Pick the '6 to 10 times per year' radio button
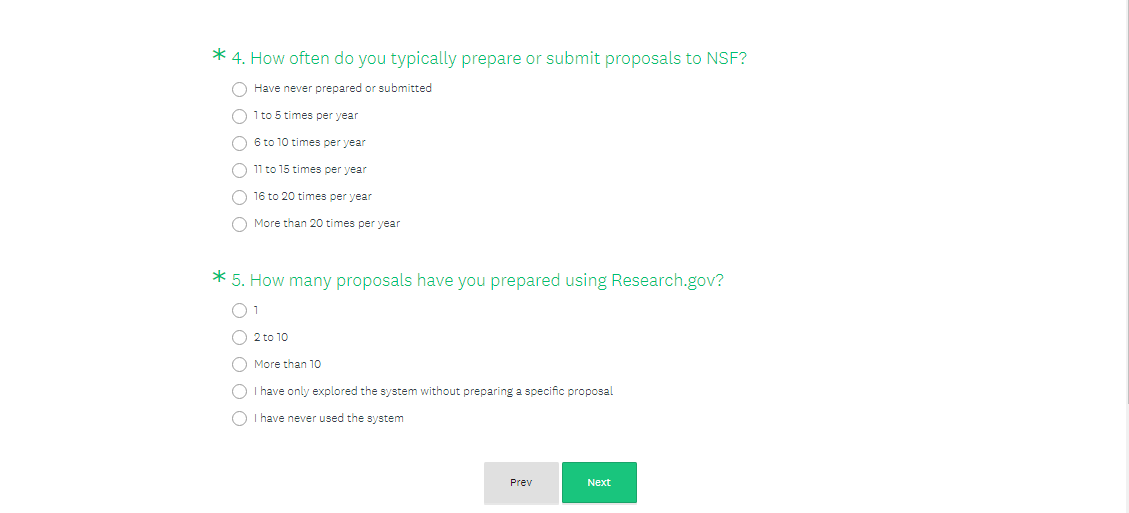 coord(239,143)
